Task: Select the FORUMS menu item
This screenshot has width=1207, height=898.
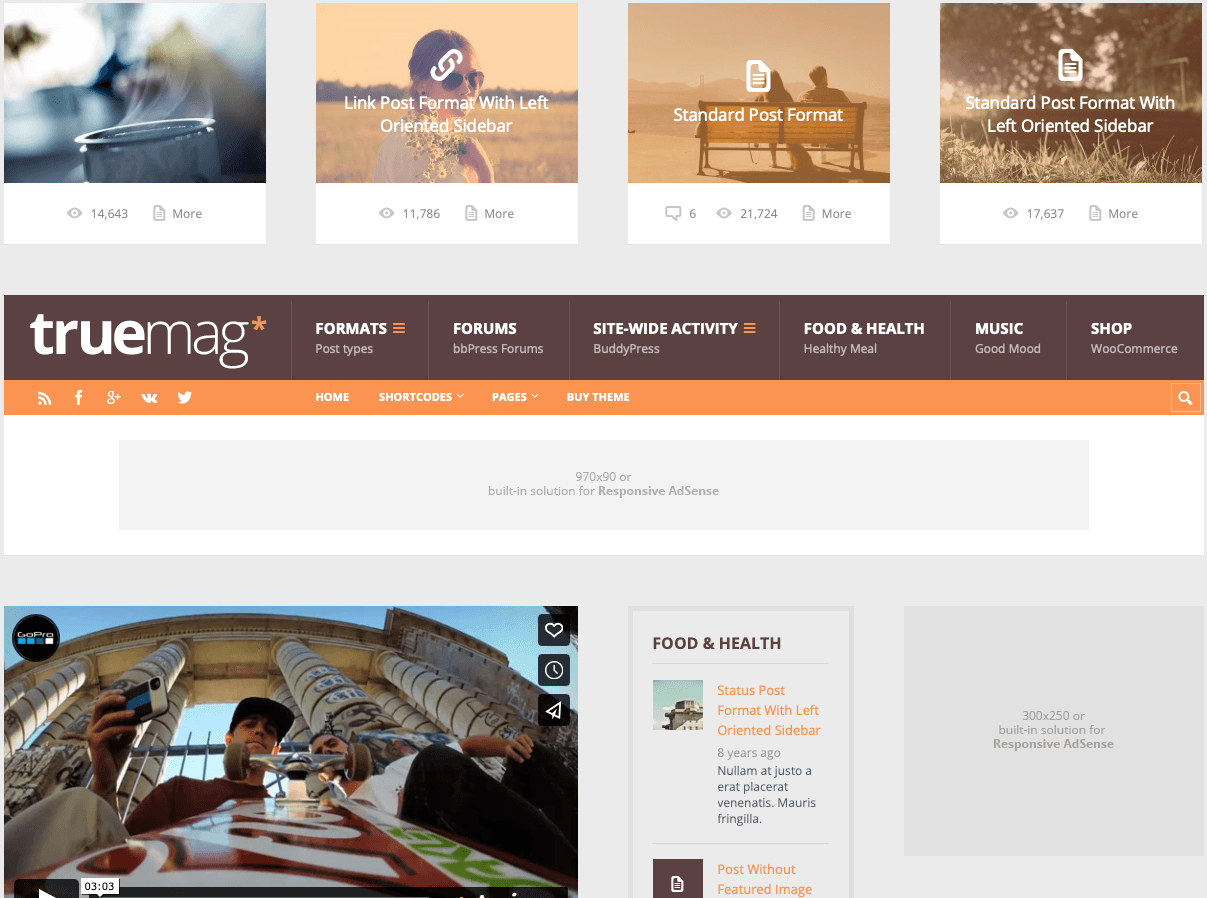Action: [485, 328]
